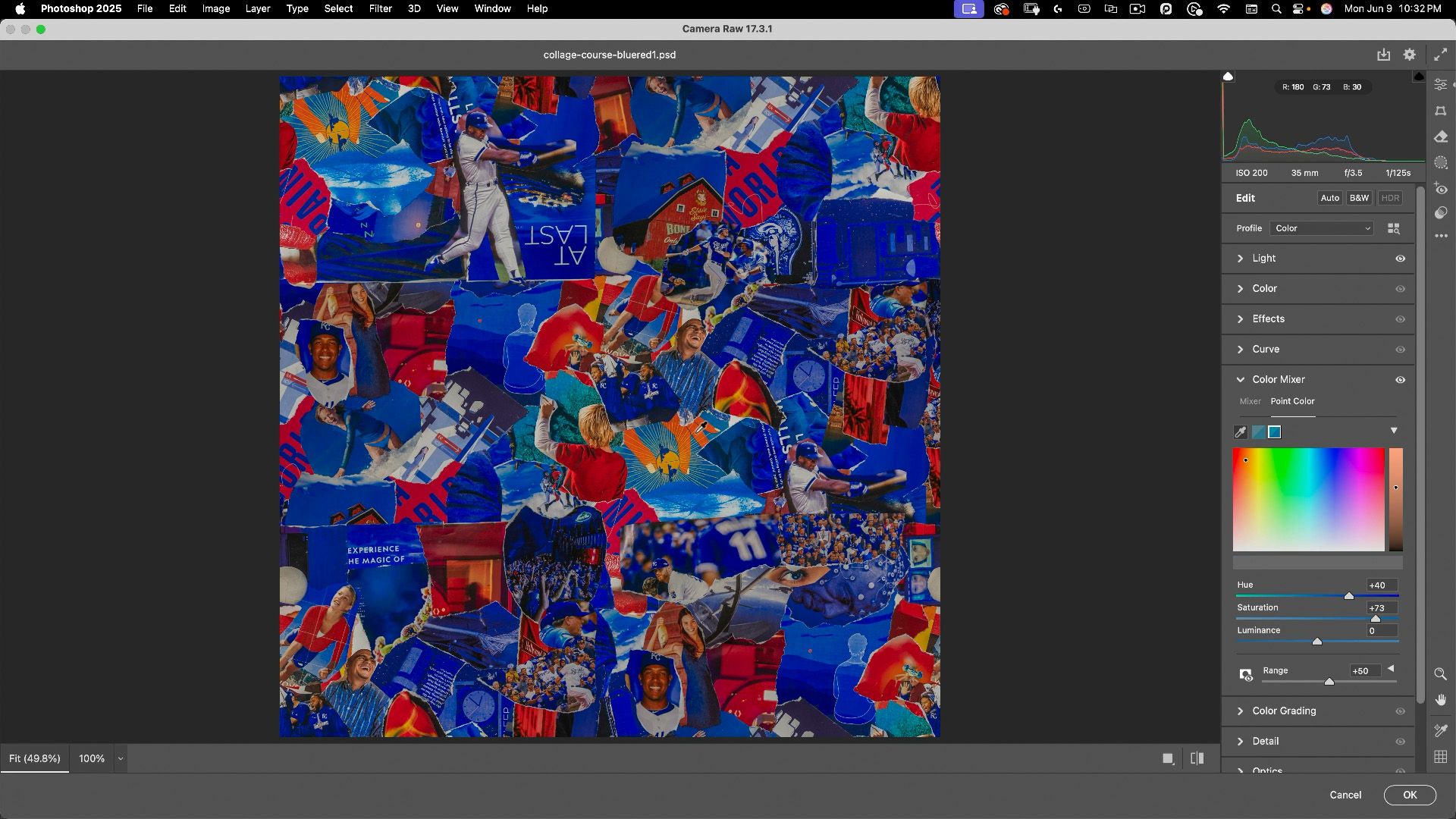Hide the Color Mixer adjustments
The width and height of the screenshot is (1456, 819).
tap(1400, 380)
